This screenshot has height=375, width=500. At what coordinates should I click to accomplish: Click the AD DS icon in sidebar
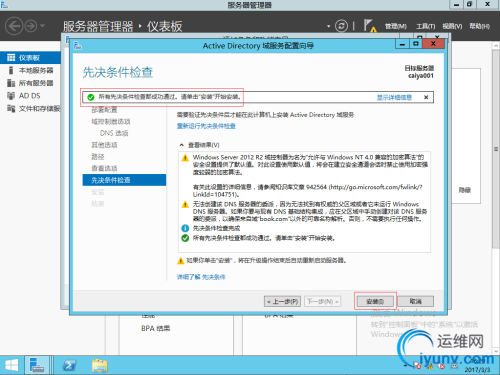pyautogui.click(x=11, y=96)
